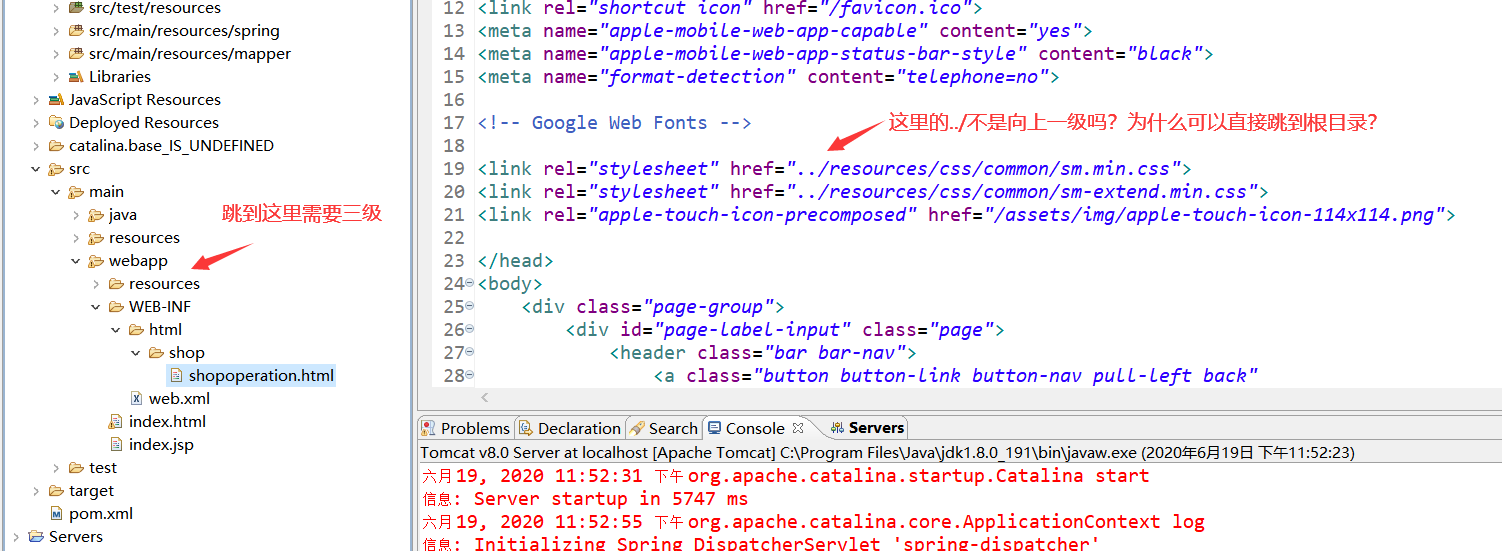Expand the resources folder under main
Viewport: 1502px width, 551px height.
[x=76, y=238]
